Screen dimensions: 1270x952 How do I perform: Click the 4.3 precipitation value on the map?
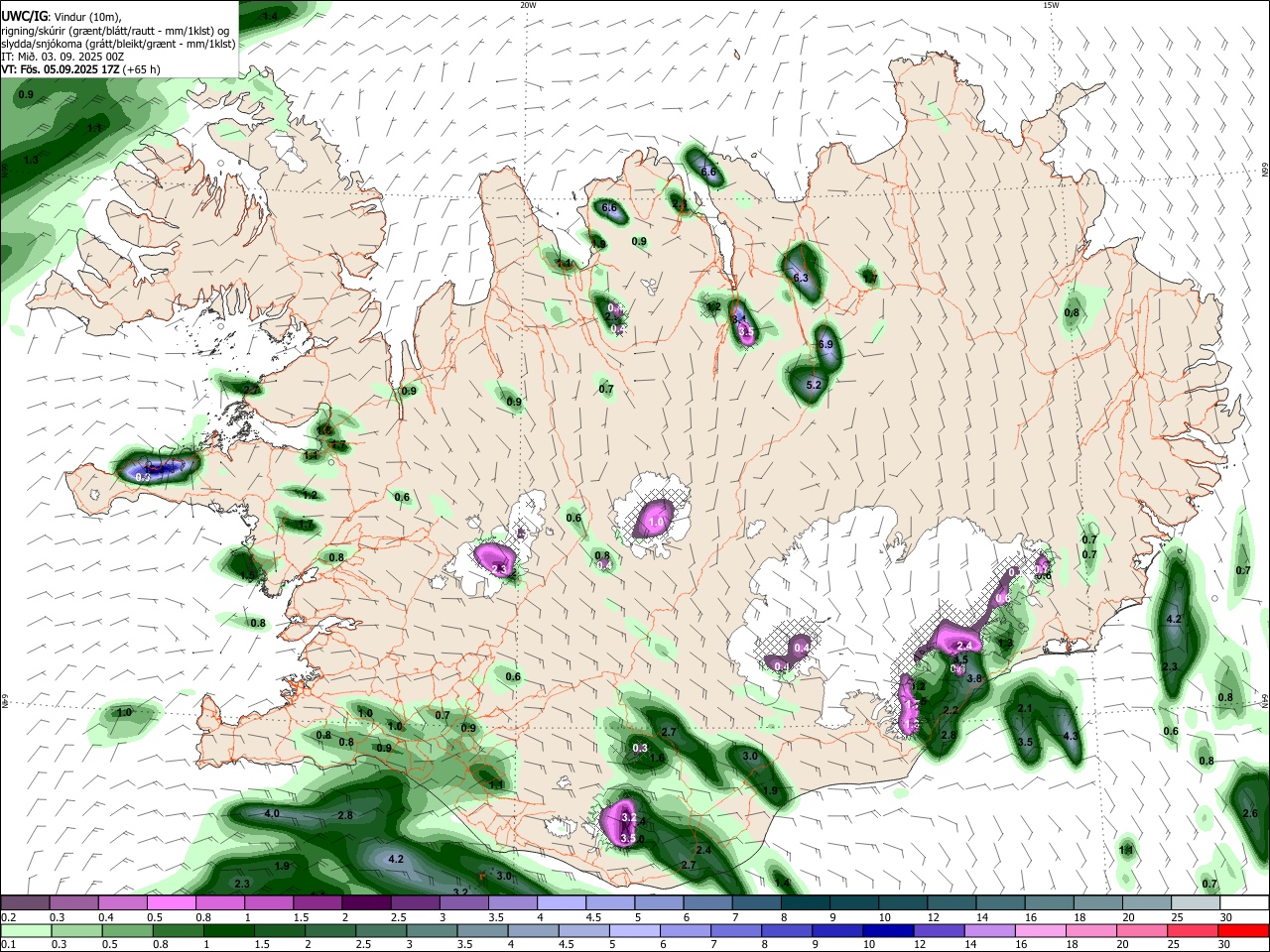click(1071, 736)
